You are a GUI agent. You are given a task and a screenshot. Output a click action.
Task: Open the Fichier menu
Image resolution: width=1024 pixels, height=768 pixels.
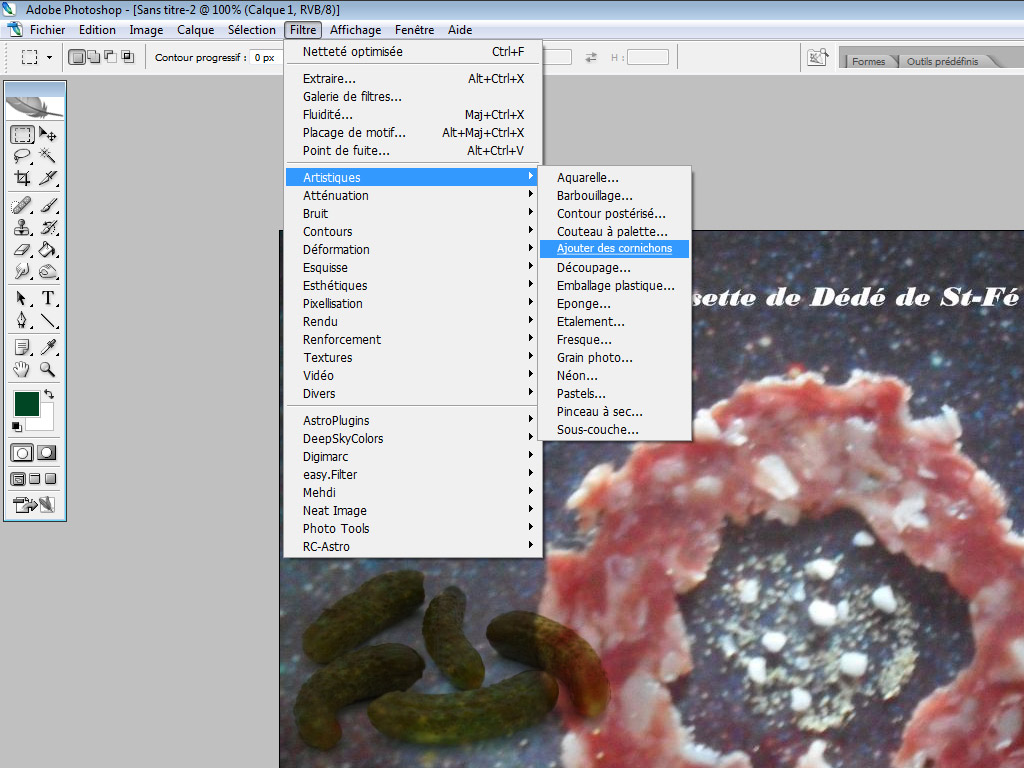click(x=47, y=30)
